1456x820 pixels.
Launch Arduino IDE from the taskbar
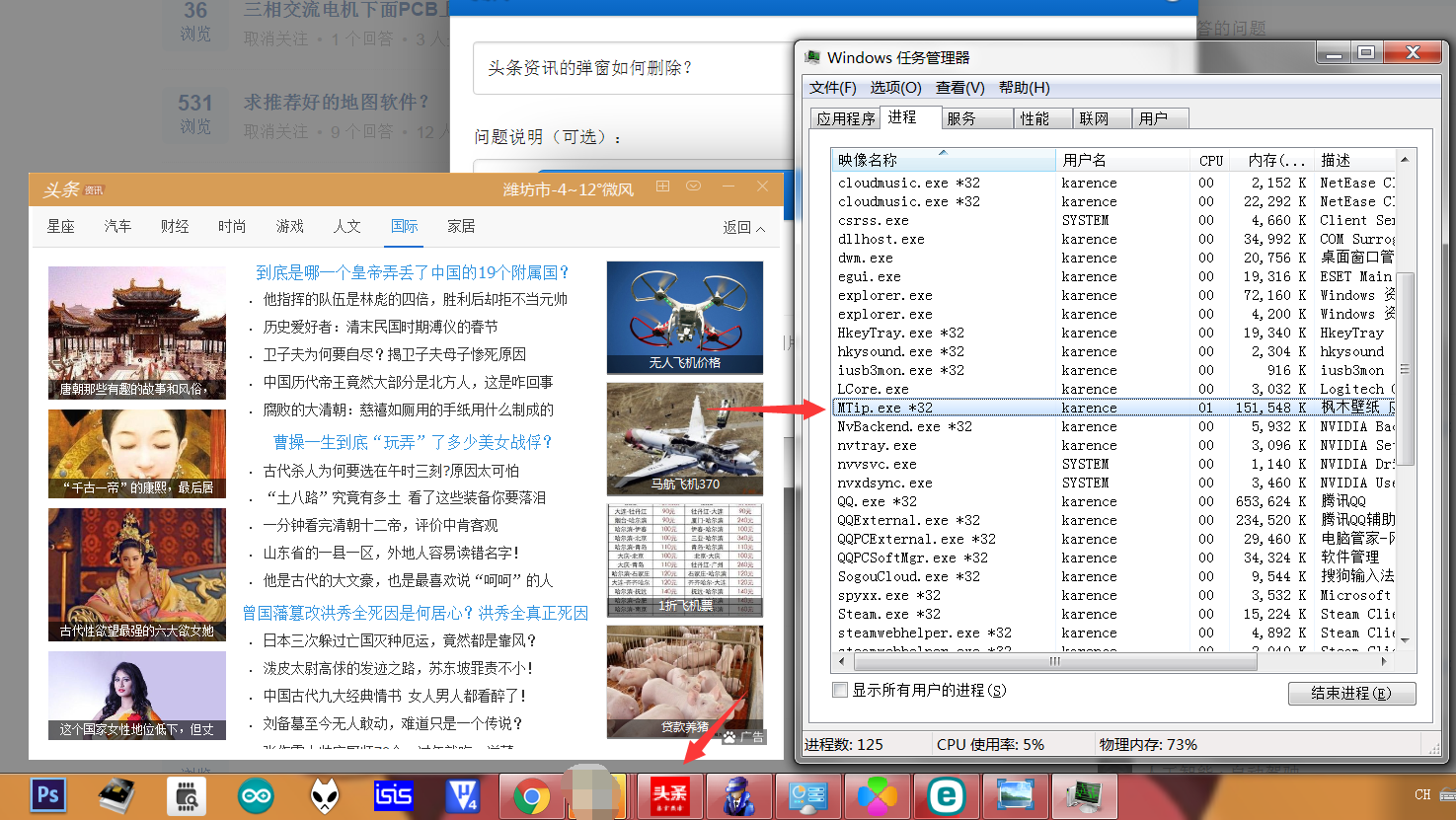tap(256, 794)
